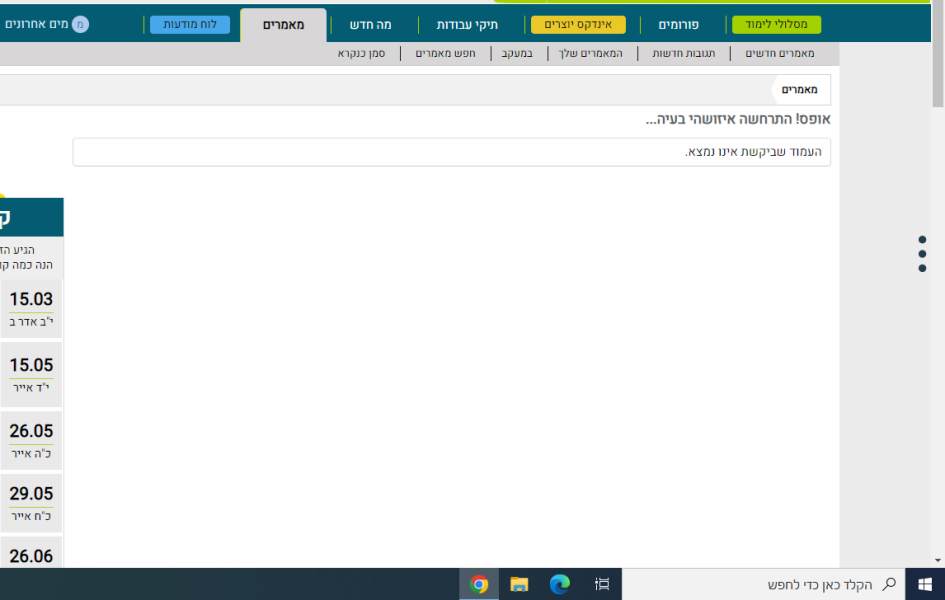Image resolution: width=945 pixels, height=600 pixels.
Task: Open 'חפש מאמרים' to search articles
Action: (x=446, y=53)
